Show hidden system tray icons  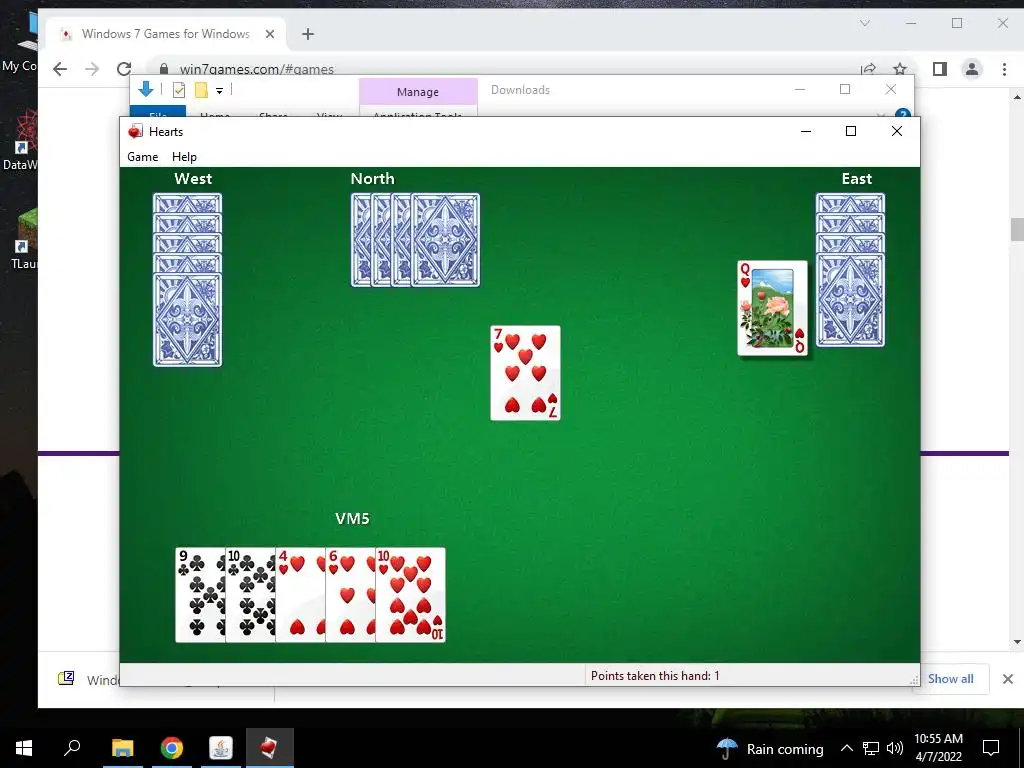click(x=846, y=748)
